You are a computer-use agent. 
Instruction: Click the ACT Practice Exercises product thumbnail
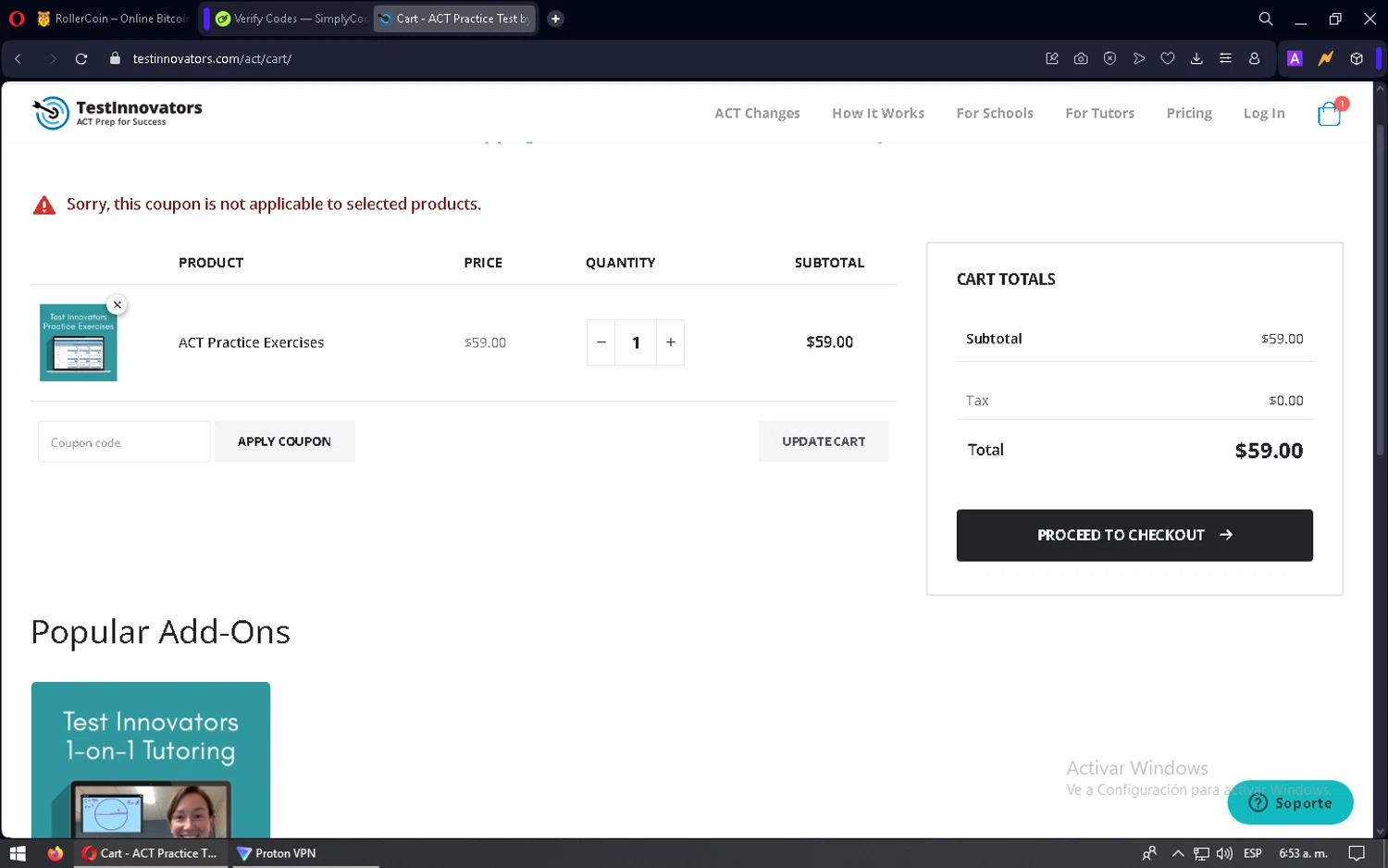point(79,342)
